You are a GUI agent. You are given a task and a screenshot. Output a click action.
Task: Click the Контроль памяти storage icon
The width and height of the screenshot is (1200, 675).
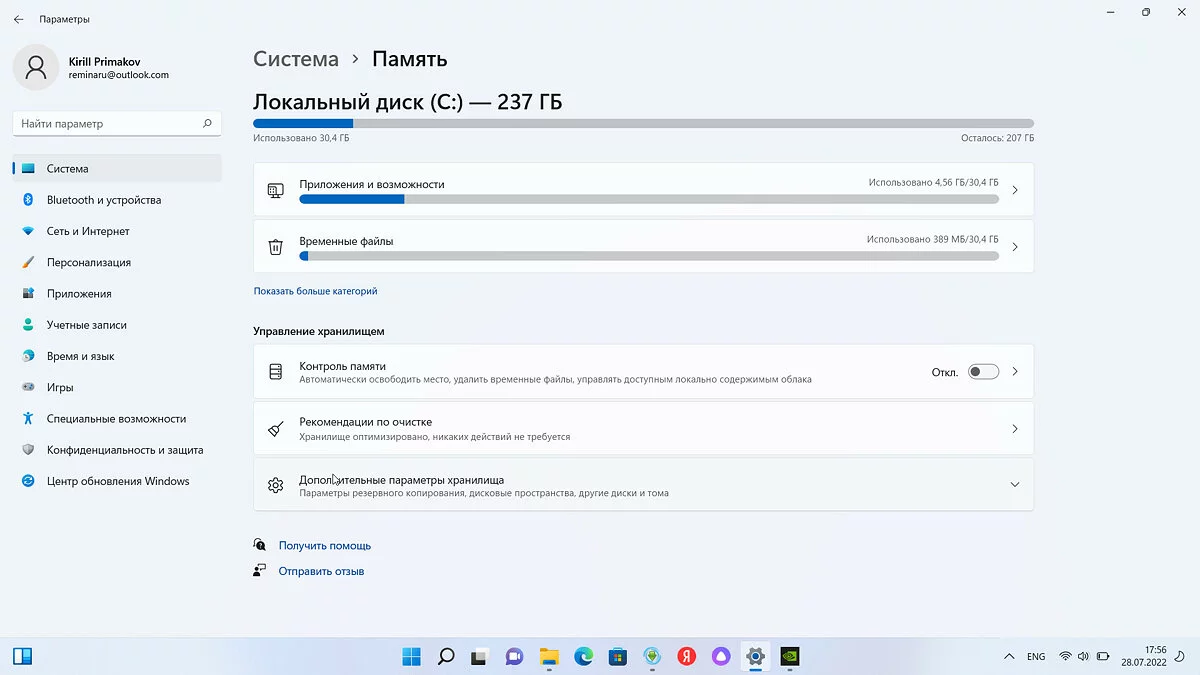click(x=275, y=372)
